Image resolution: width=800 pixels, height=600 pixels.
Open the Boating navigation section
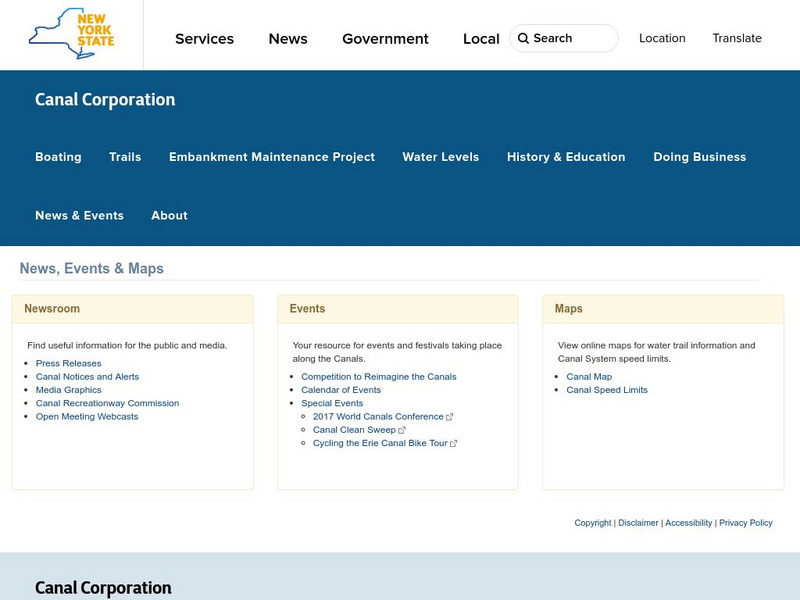[58, 157]
